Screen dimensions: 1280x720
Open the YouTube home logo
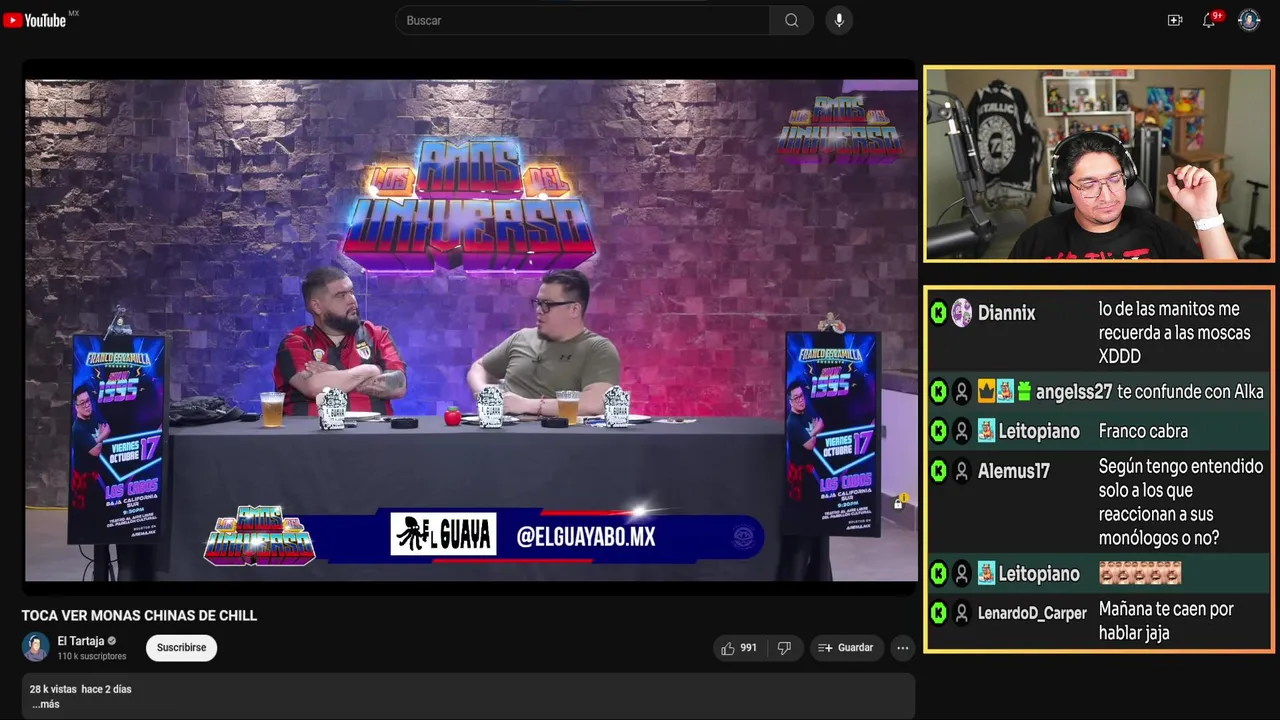tap(35, 20)
